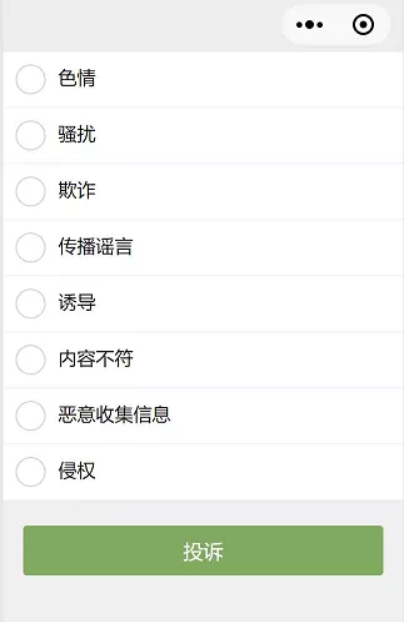Tap the circular close mini program icon
The image size is (404, 622).
tap(363, 25)
